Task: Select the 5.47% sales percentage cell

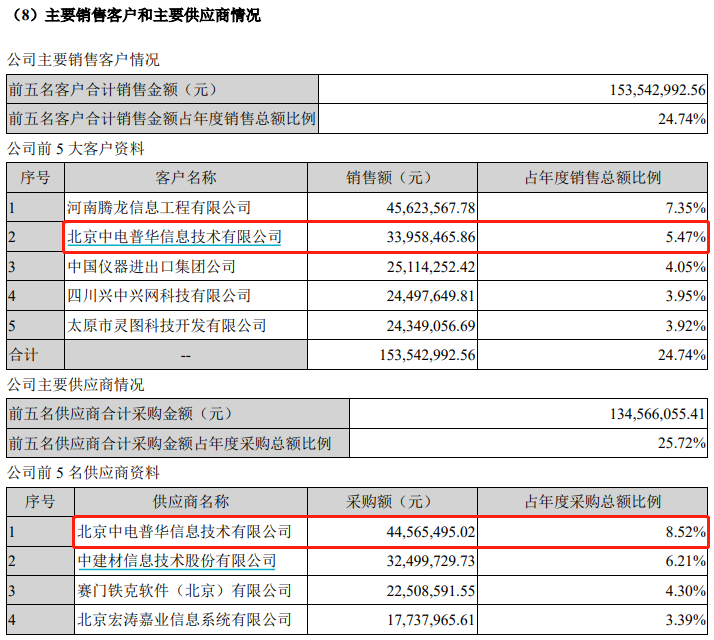Action: point(688,238)
